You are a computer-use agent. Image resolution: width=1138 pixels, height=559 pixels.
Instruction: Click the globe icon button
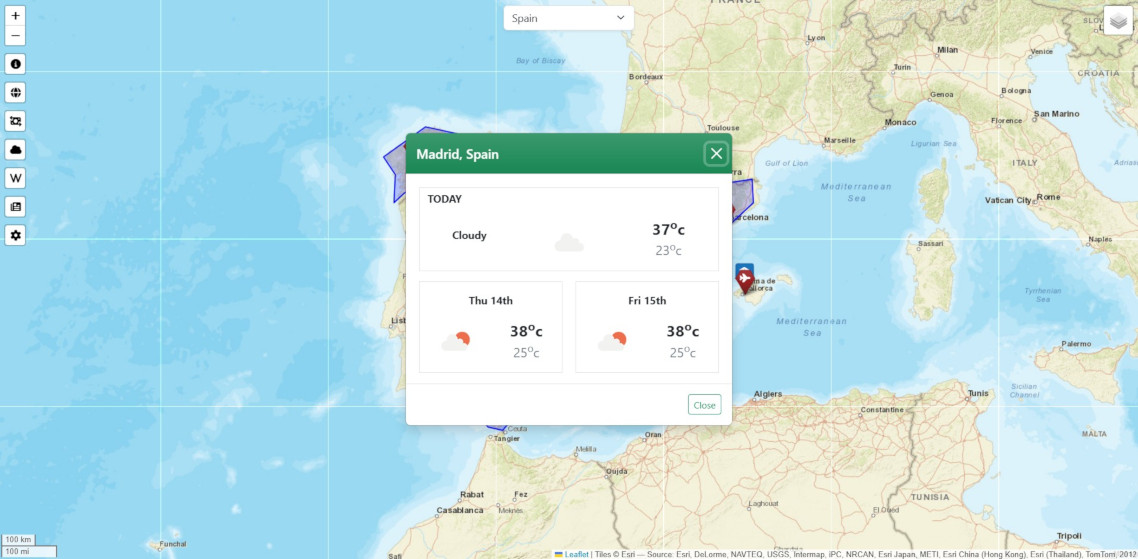15,93
